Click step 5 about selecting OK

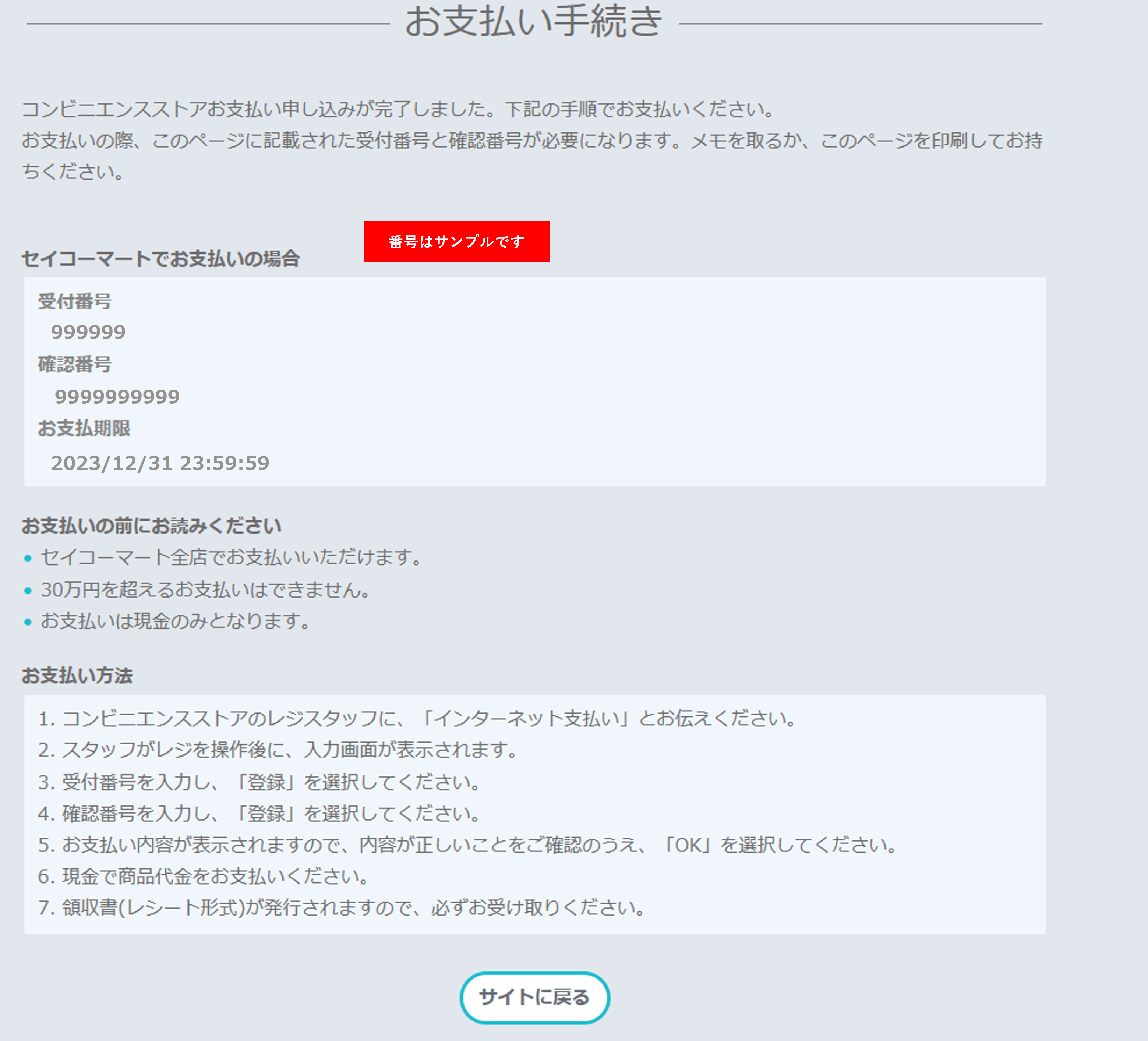[468, 845]
